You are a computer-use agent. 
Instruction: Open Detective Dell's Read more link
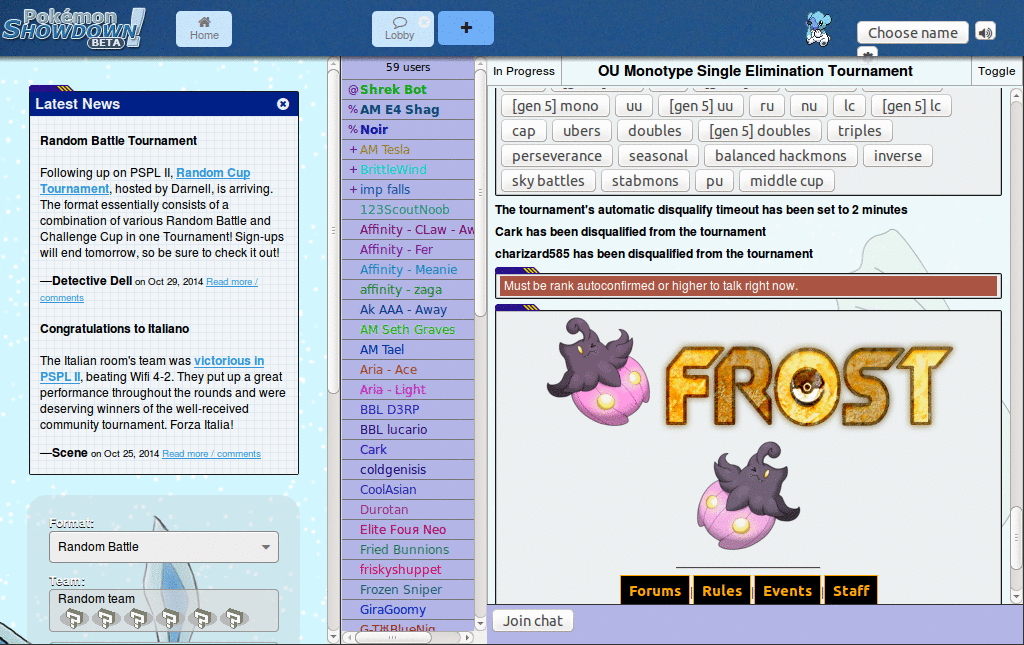pos(149,290)
